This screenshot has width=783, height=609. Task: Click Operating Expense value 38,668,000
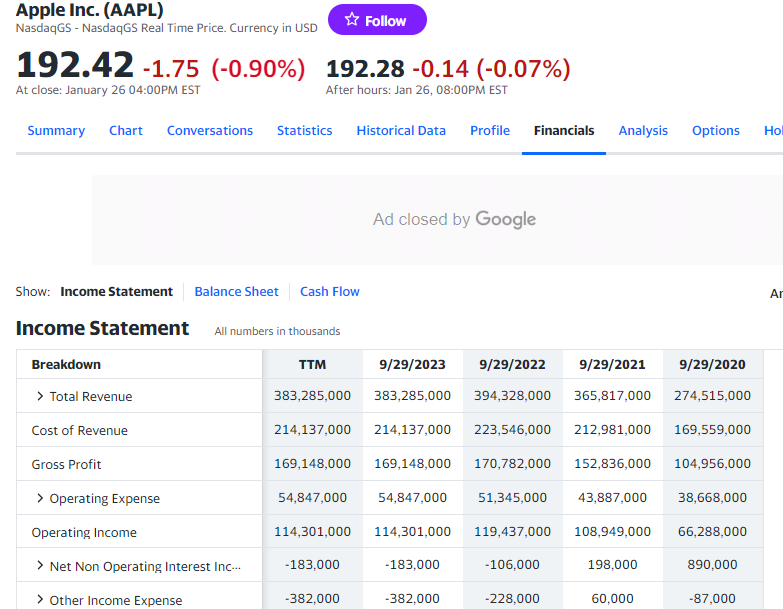(713, 497)
